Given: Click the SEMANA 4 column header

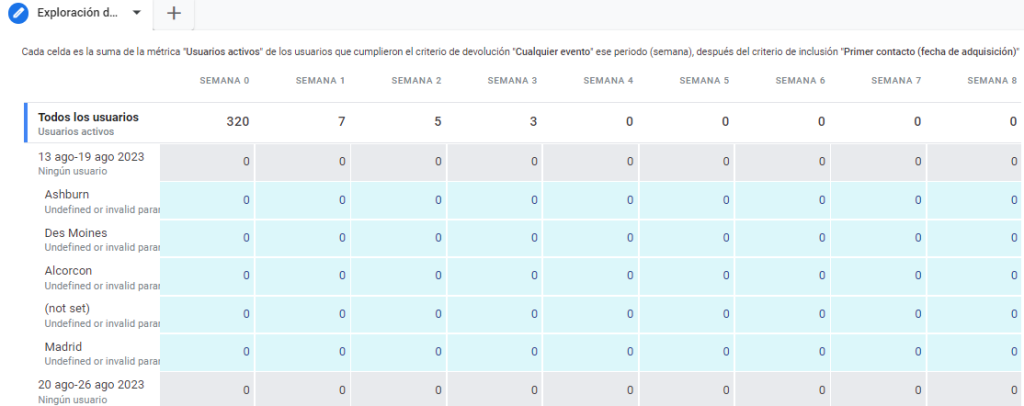Looking at the screenshot, I should pyautogui.click(x=609, y=80).
